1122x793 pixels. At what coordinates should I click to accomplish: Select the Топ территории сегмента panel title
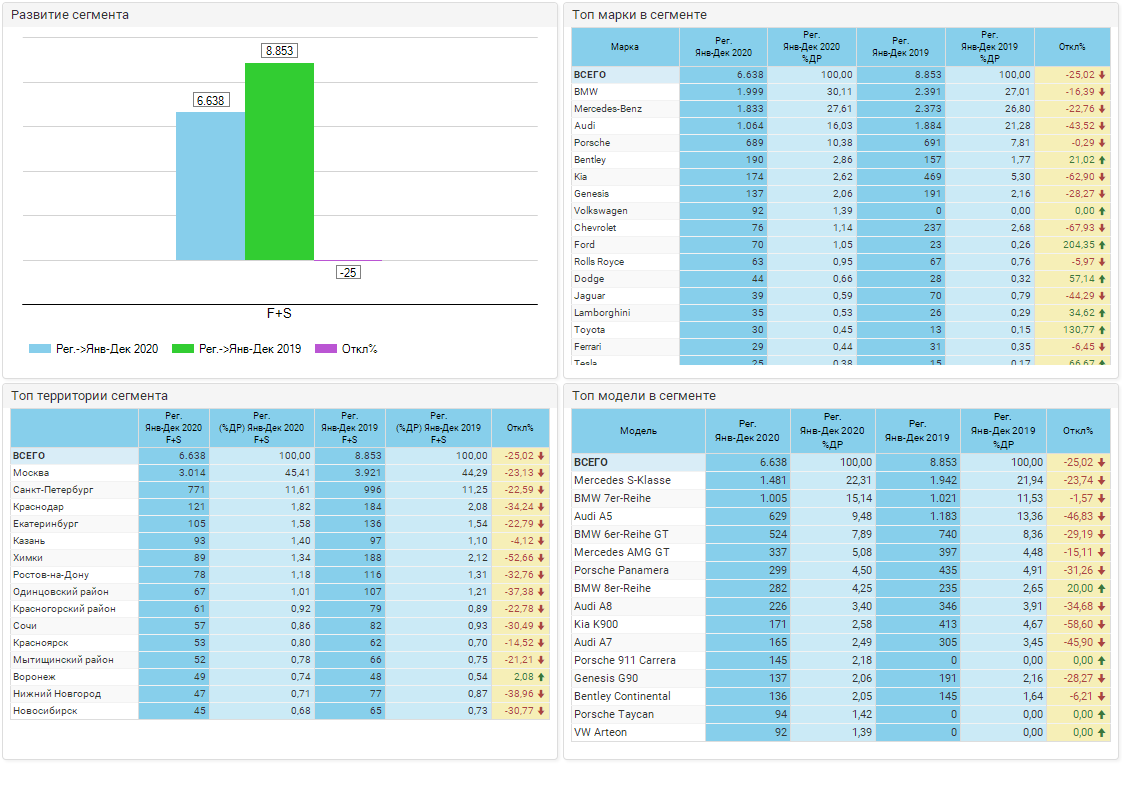89,396
